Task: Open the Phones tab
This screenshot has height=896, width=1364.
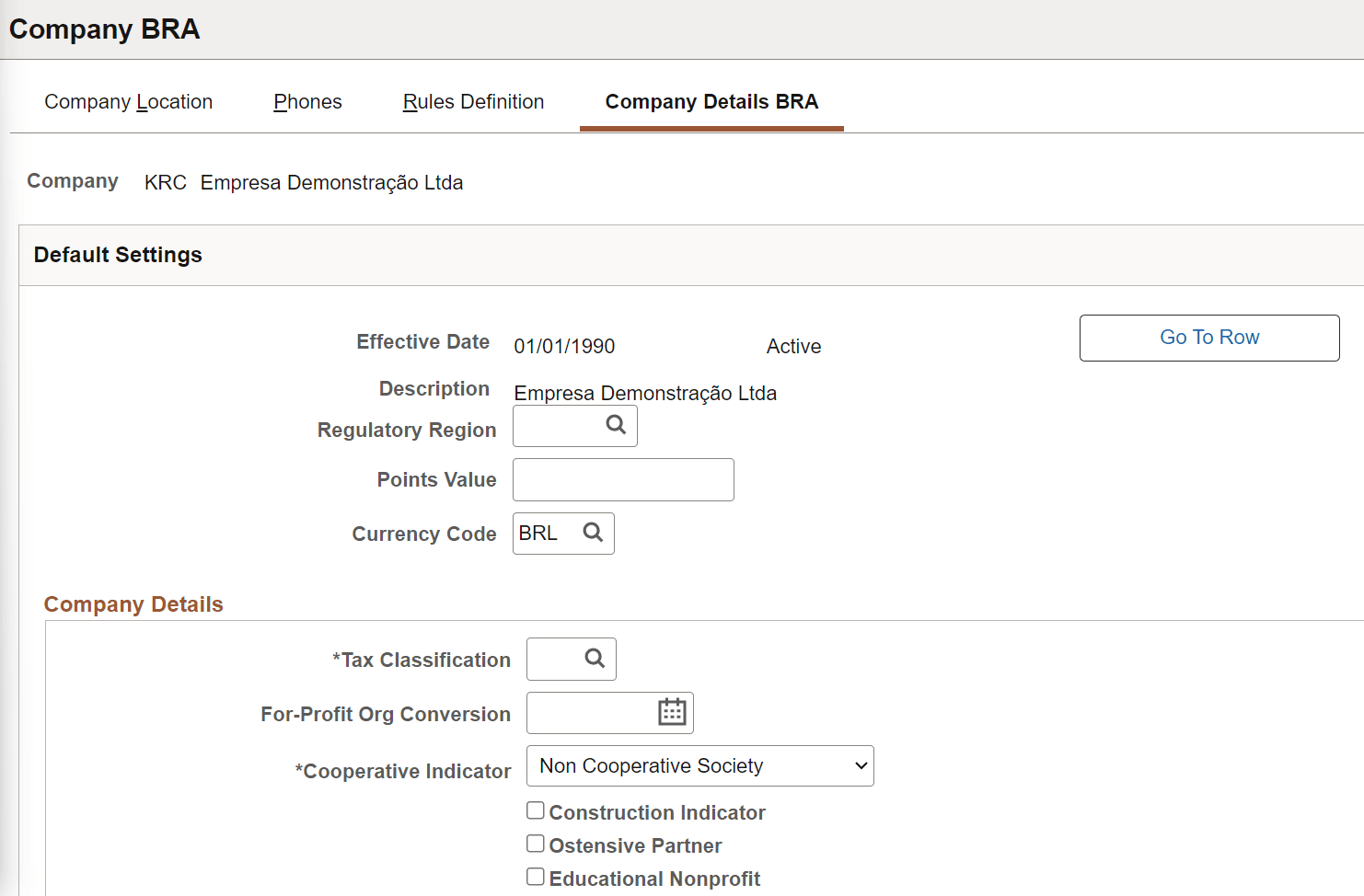Action: [x=306, y=101]
